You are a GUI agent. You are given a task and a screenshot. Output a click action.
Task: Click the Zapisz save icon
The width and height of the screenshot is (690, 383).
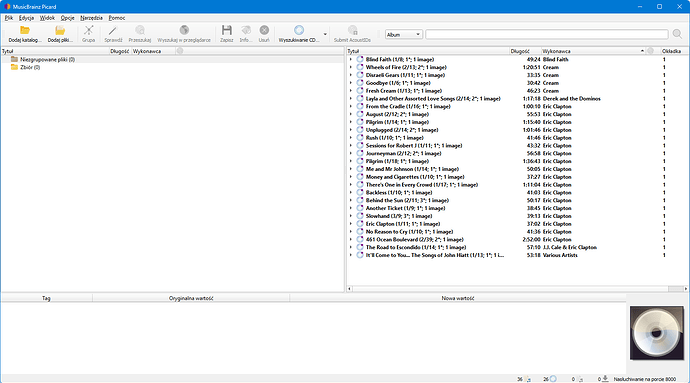(227, 30)
